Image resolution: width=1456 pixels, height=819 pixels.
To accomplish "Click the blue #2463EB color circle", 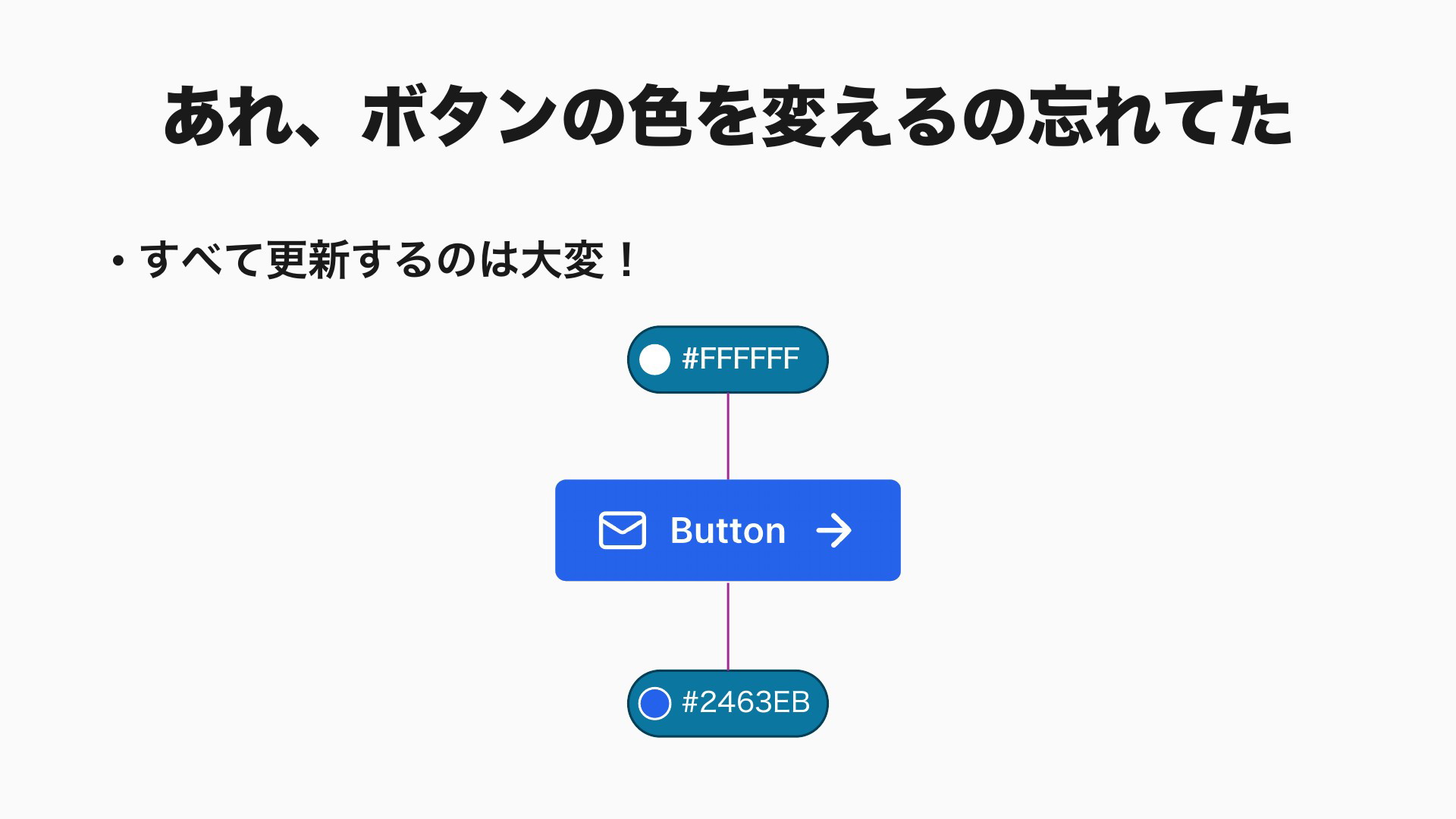I will pos(654,703).
